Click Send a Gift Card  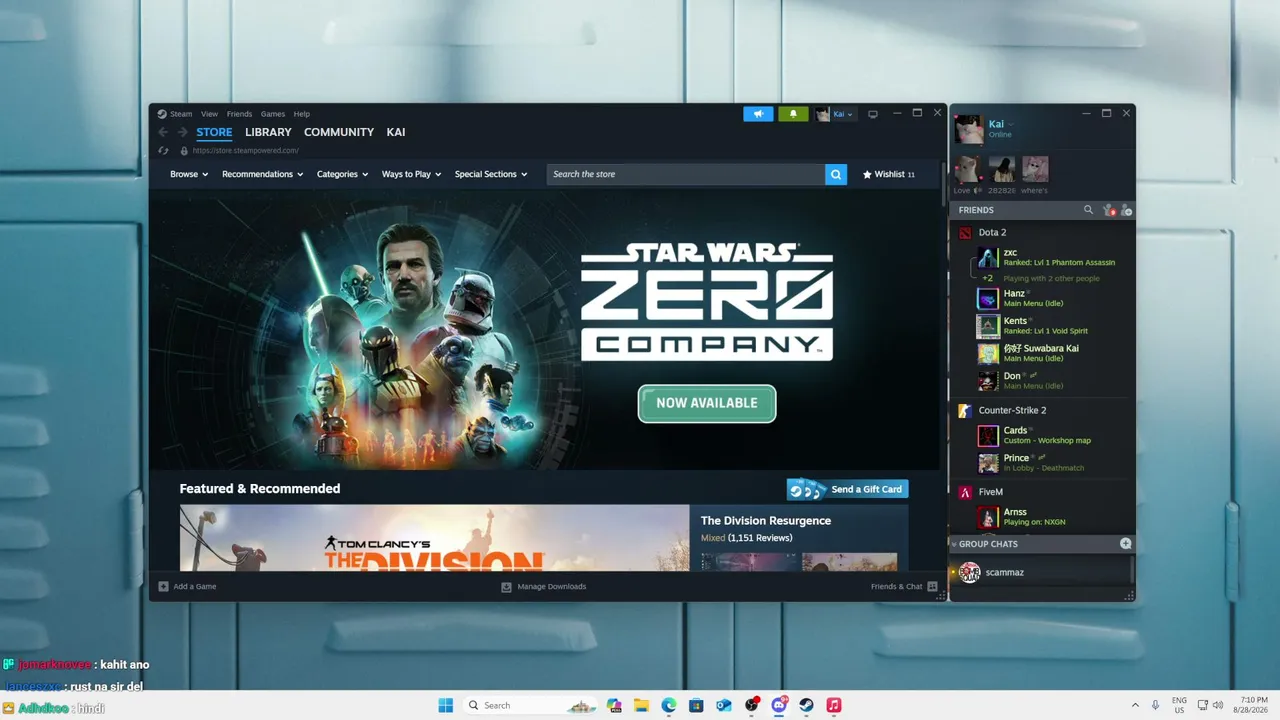(848, 489)
